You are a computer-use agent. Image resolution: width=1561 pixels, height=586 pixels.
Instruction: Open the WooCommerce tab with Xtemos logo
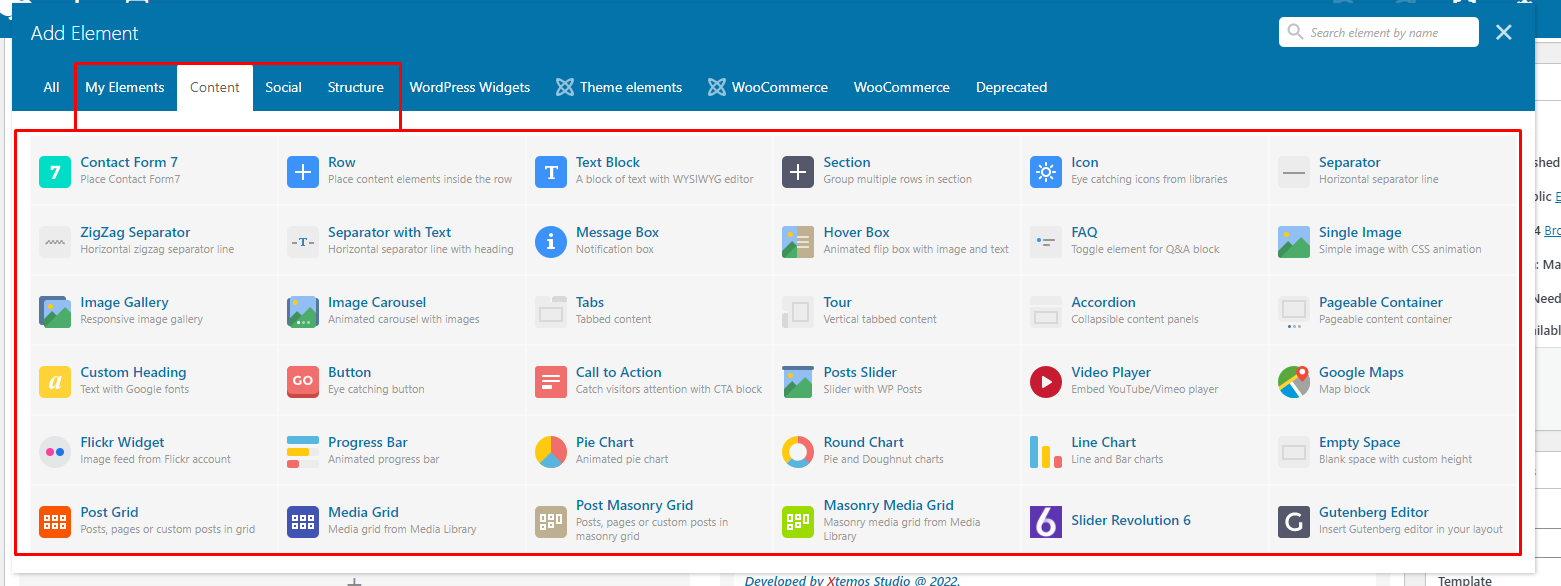[x=768, y=87]
